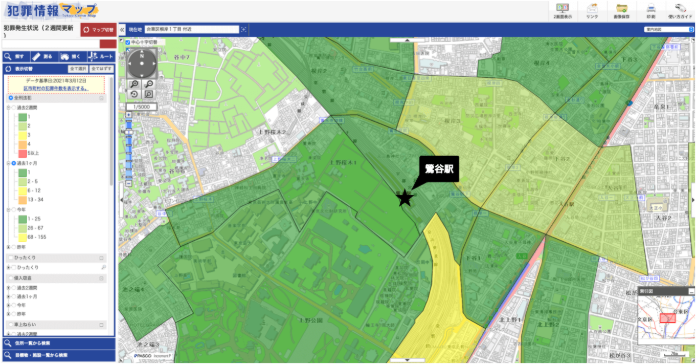
Task: Click the printer 印刷 icon
Action: point(651,11)
